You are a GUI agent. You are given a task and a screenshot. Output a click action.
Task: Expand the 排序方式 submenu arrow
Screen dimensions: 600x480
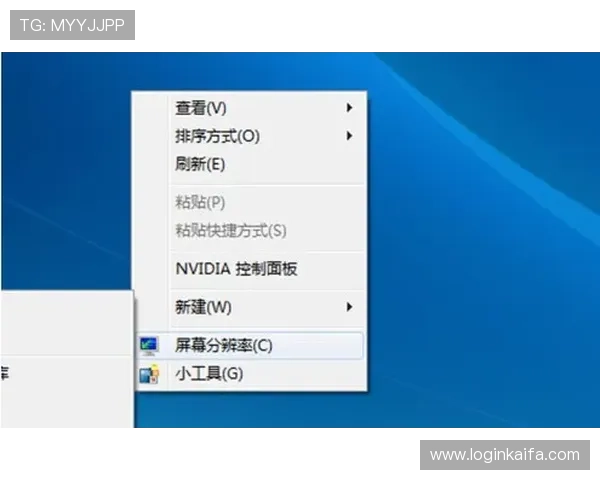[x=349, y=135]
